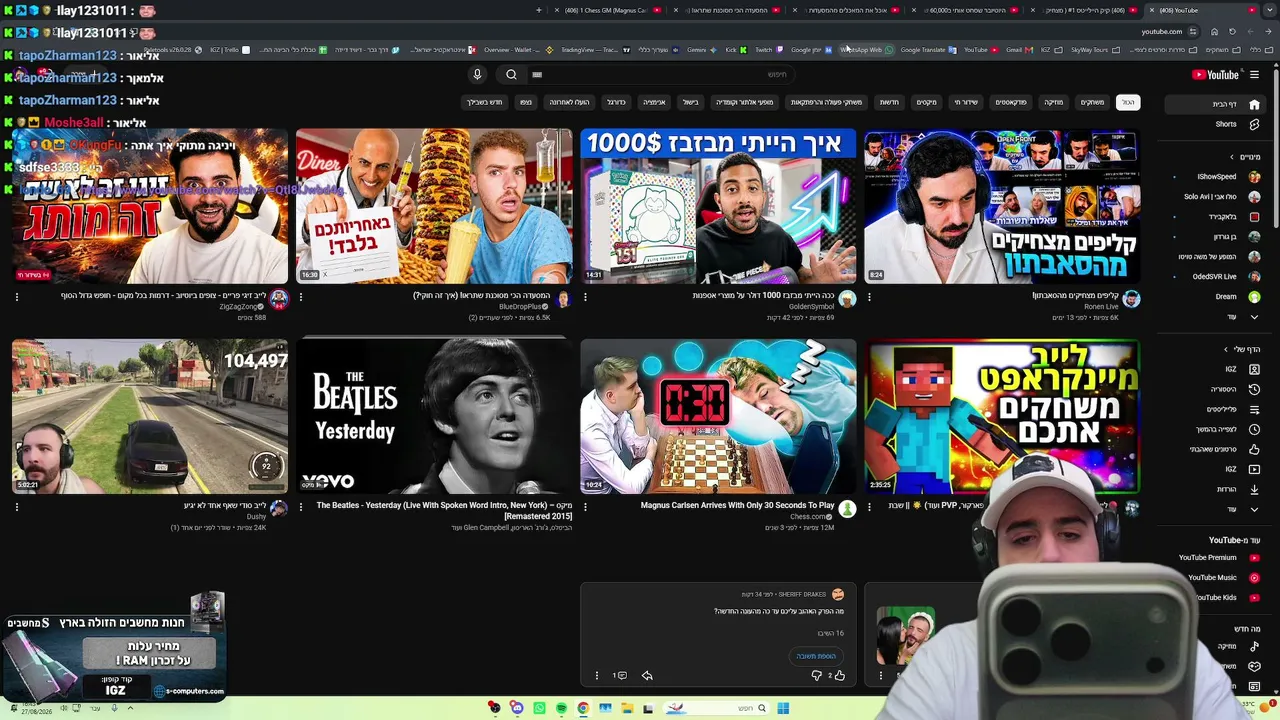This screenshot has width=1280, height=720.
Task: Share the SHERIFF DRAKES community post
Action: (647, 676)
